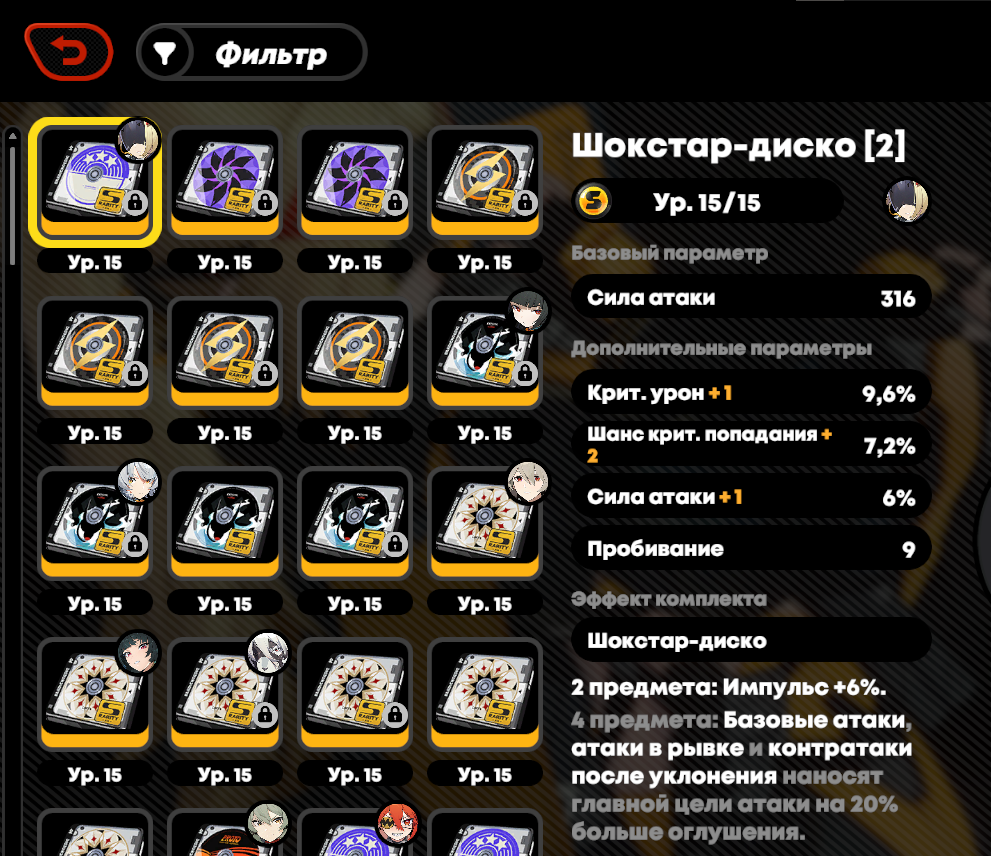Open the Фильтр filter button
Screen dimensions: 991x856
[252, 52]
